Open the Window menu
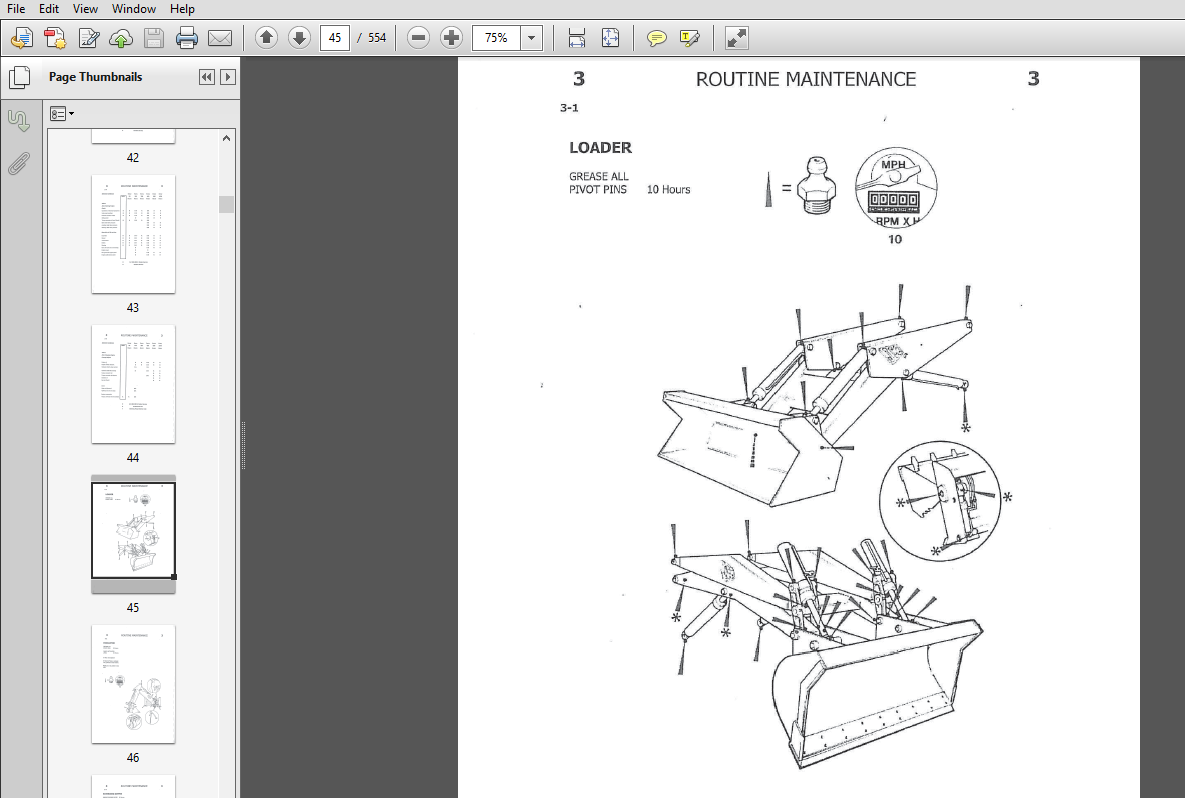 click(134, 8)
